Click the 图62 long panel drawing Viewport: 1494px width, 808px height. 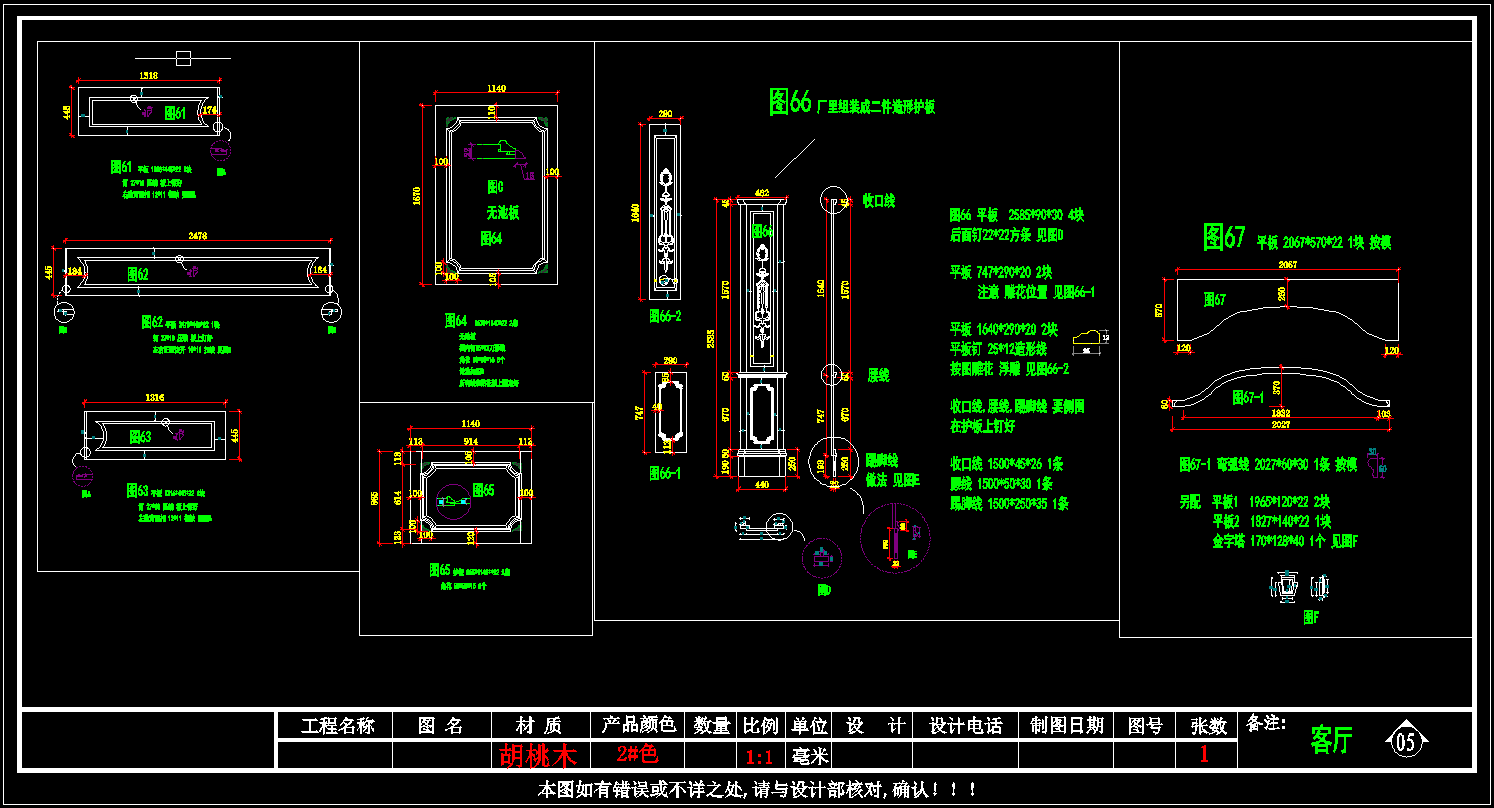197,271
